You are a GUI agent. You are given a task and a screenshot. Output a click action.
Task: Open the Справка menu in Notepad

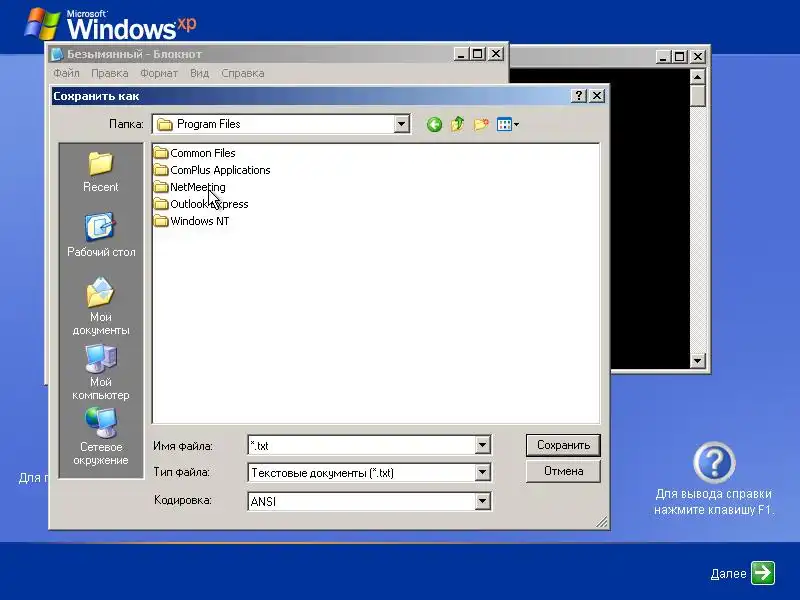[243, 73]
